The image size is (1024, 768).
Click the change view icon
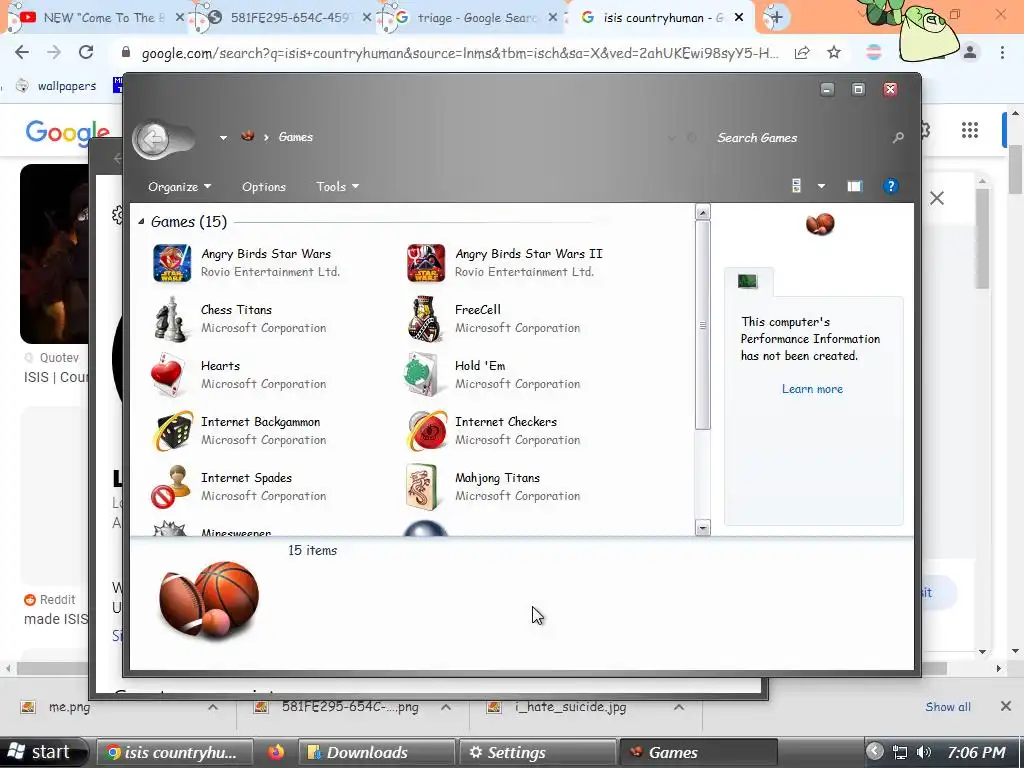tap(796, 186)
